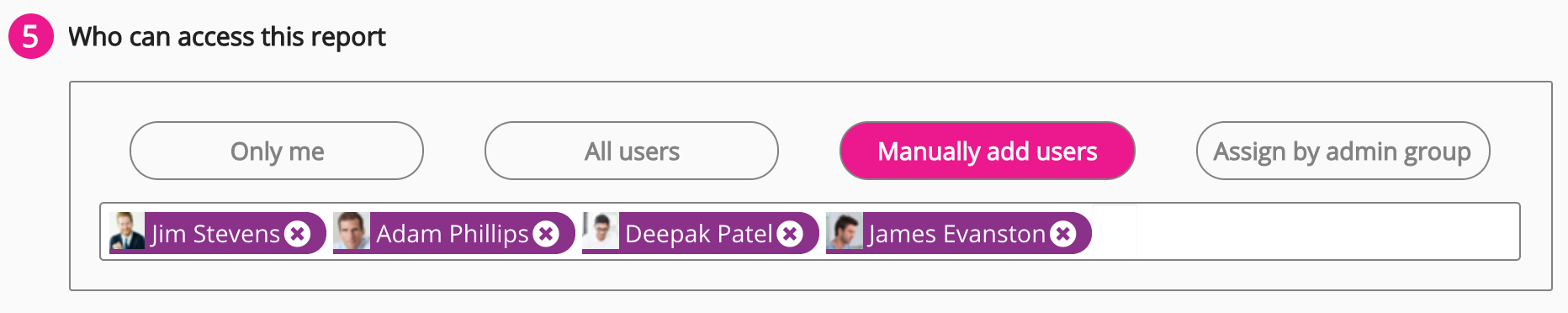The width and height of the screenshot is (1568, 313).
Task: Remove Adam Phillips using his x icon
Action: tap(546, 234)
